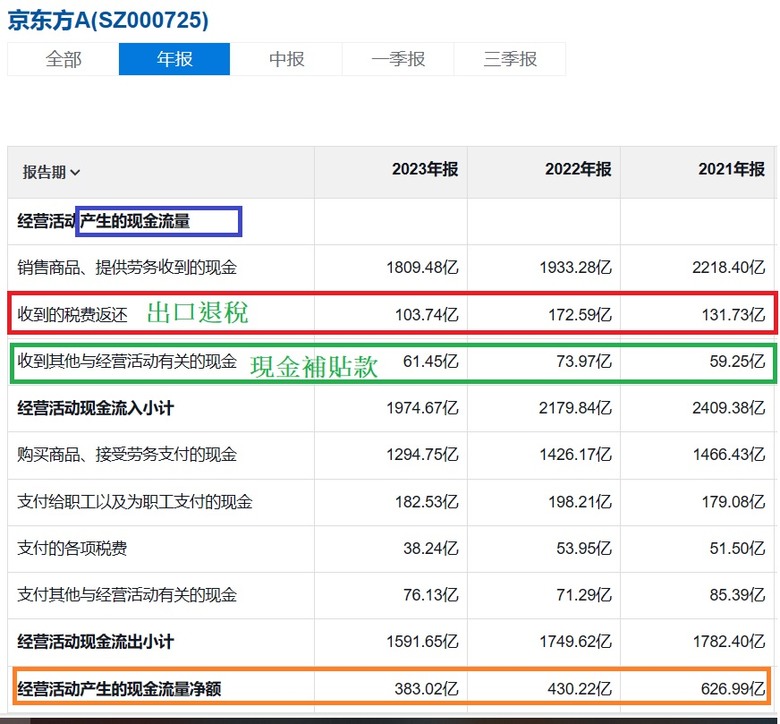Click the value 2179.84亿
Image resolution: width=780 pixels, height=724 pixels.
pyautogui.click(x=575, y=408)
